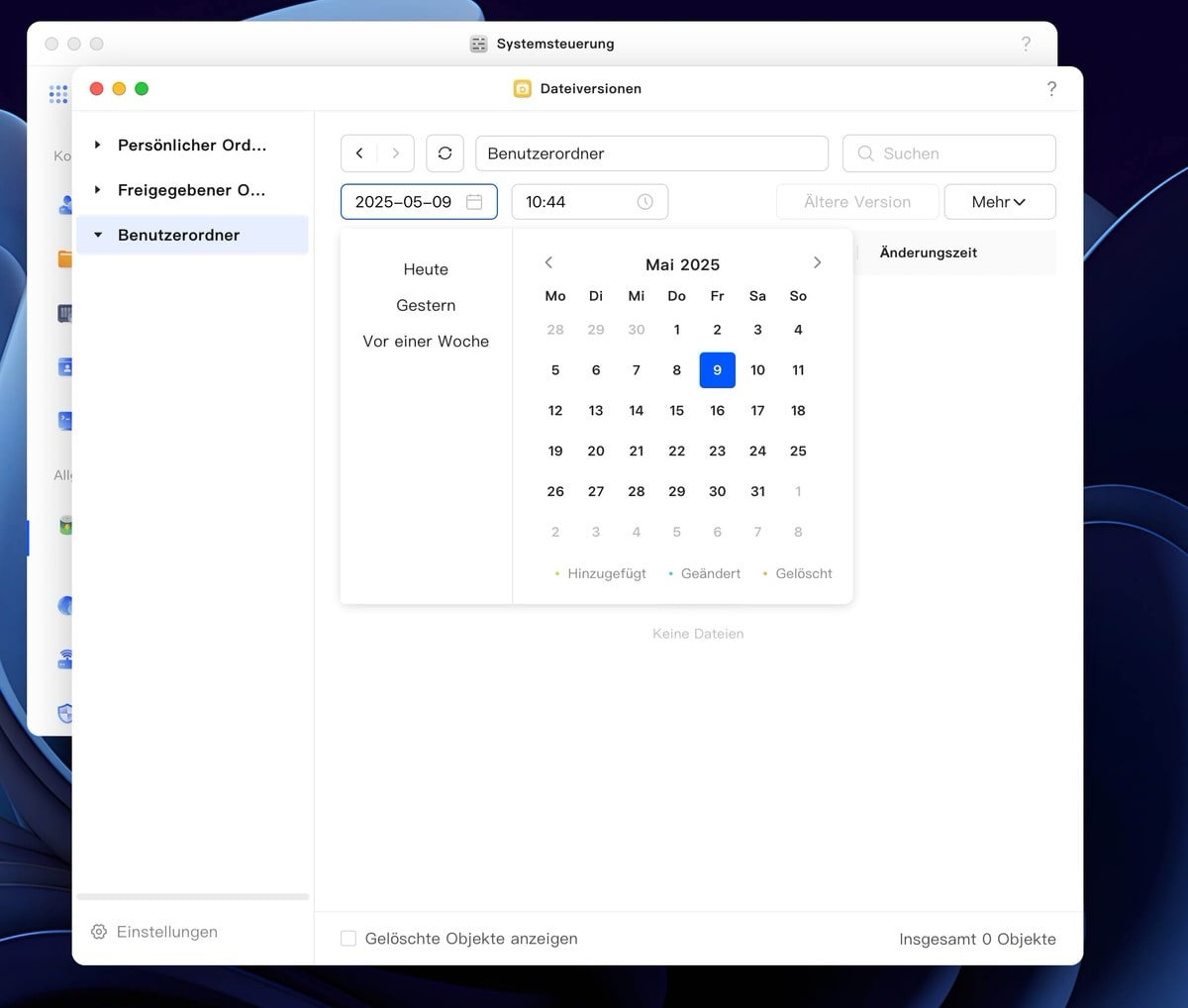
Task: Select Gestern in the date shortcuts
Action: tap(426, 306)
